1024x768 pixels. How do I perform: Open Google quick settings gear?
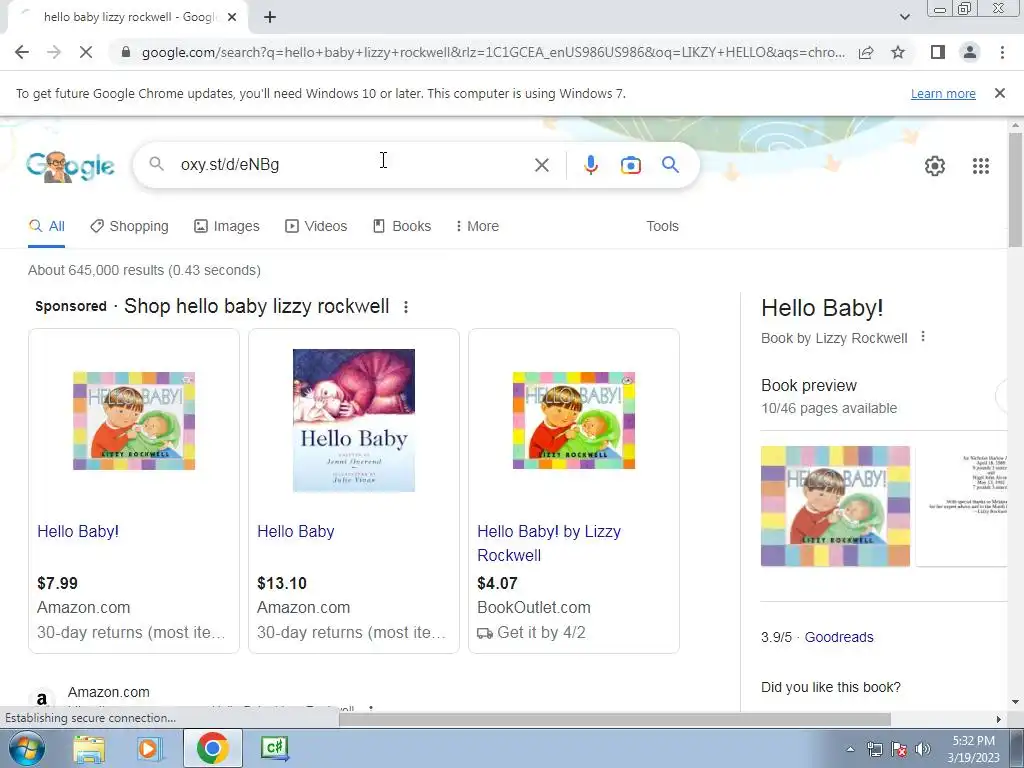coord(935,166)
